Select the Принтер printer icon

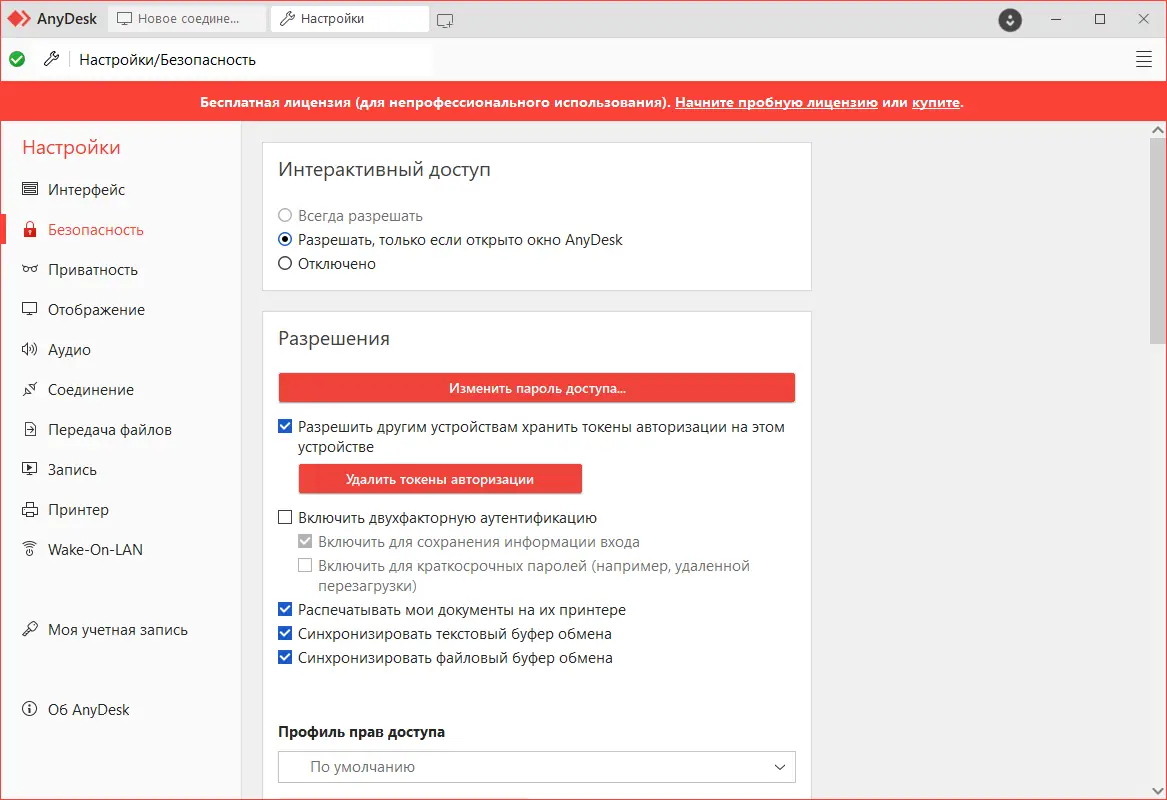click(x=27, y=509)
